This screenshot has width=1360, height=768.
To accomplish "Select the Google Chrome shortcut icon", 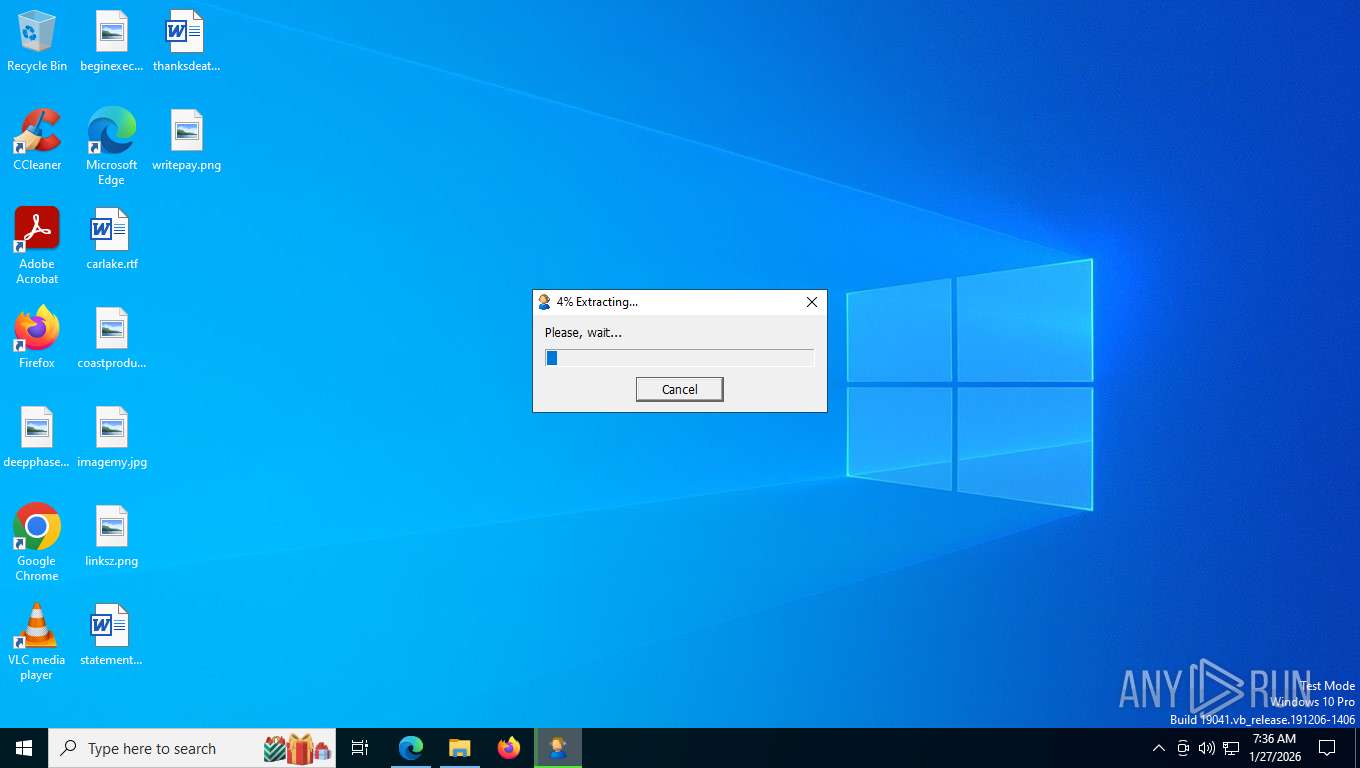I will click(x=37, y=543).
